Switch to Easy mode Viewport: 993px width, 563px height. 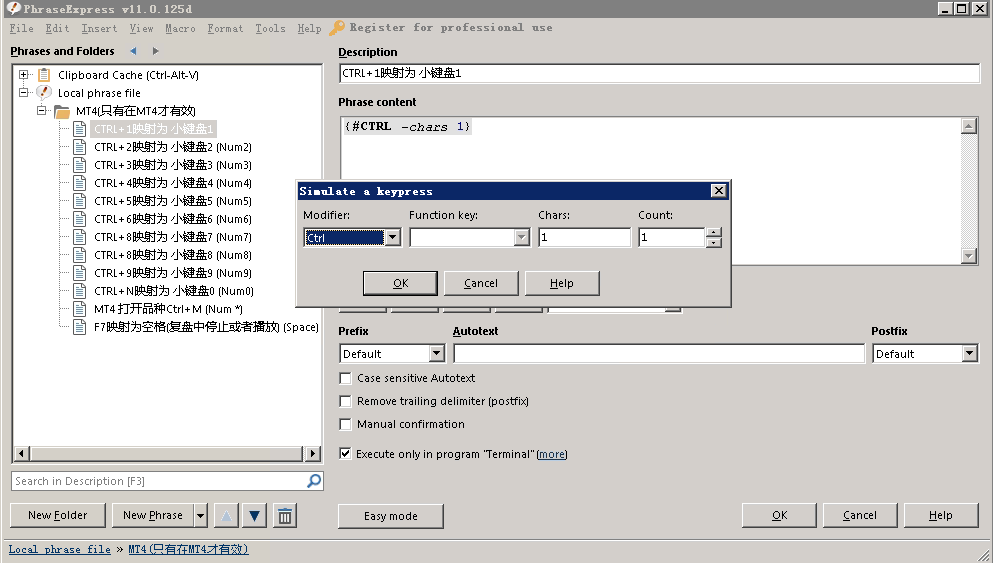(x=391, y=516)
